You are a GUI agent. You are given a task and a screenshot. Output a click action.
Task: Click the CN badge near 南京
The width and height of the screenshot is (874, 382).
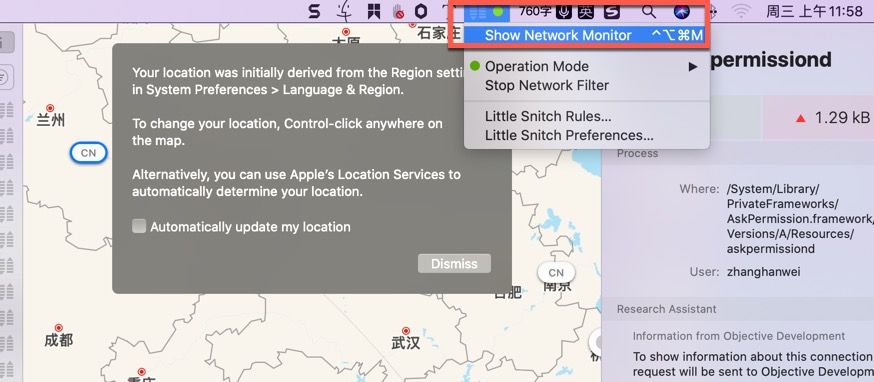(556, 273)
